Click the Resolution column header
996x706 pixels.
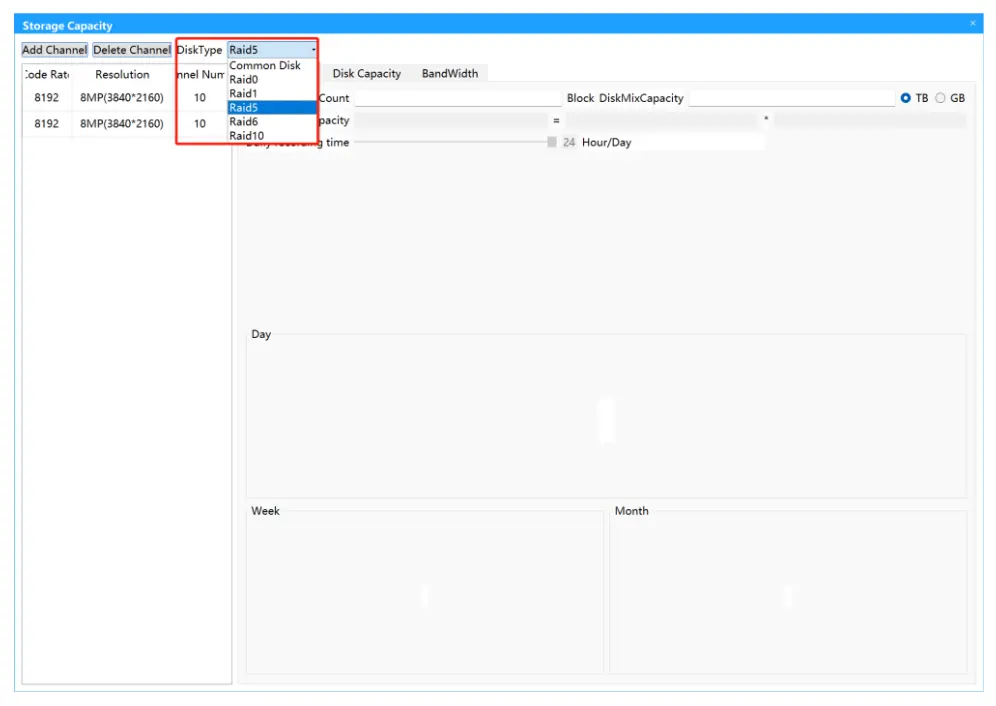tap(122, 74)
